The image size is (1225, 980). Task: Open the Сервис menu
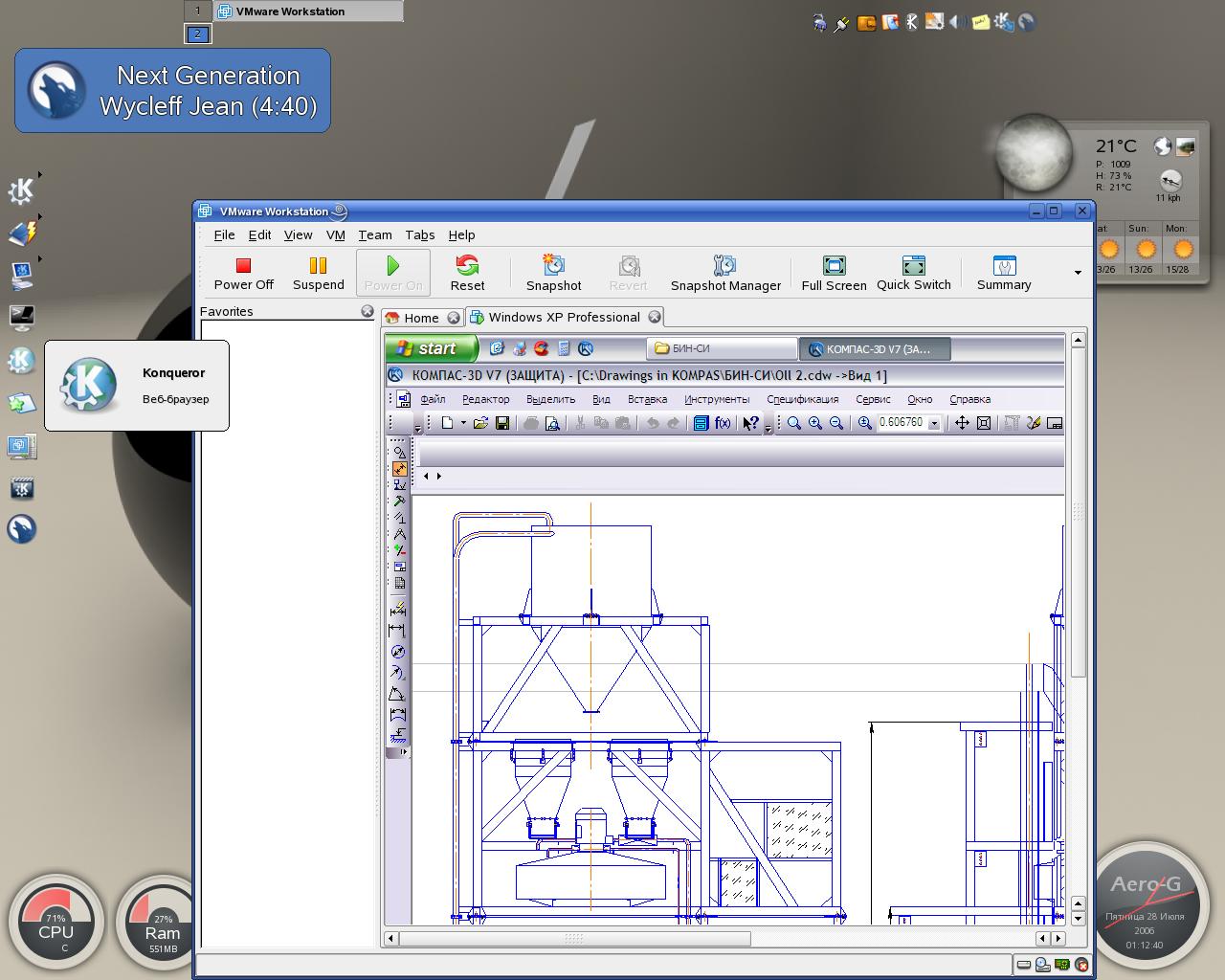[x=873, y=399]
